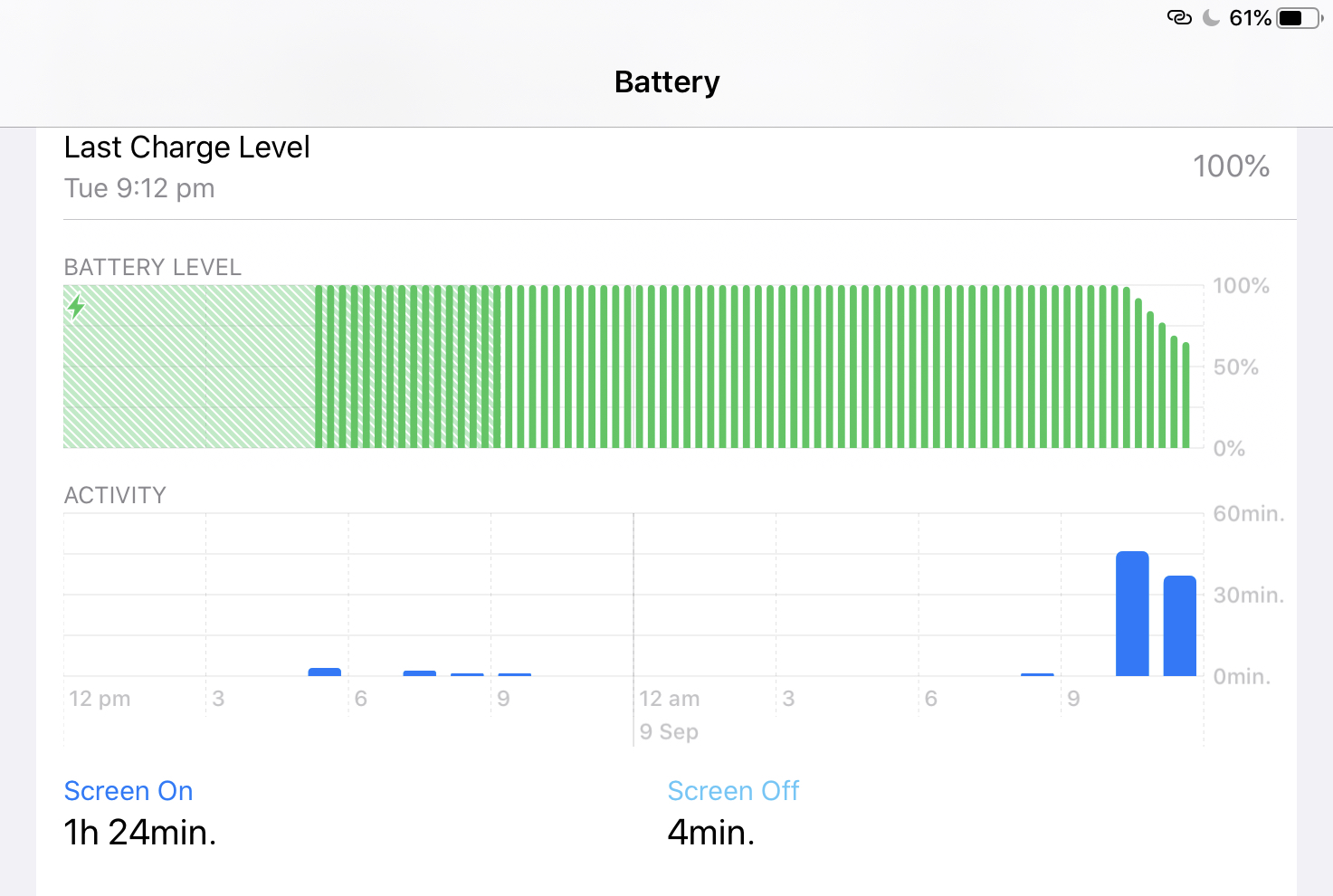Tap the 61% battery percentage indicator
Image resolution: width=1333 pixels, height=896 pixels.
click(x=1250, y=18)
